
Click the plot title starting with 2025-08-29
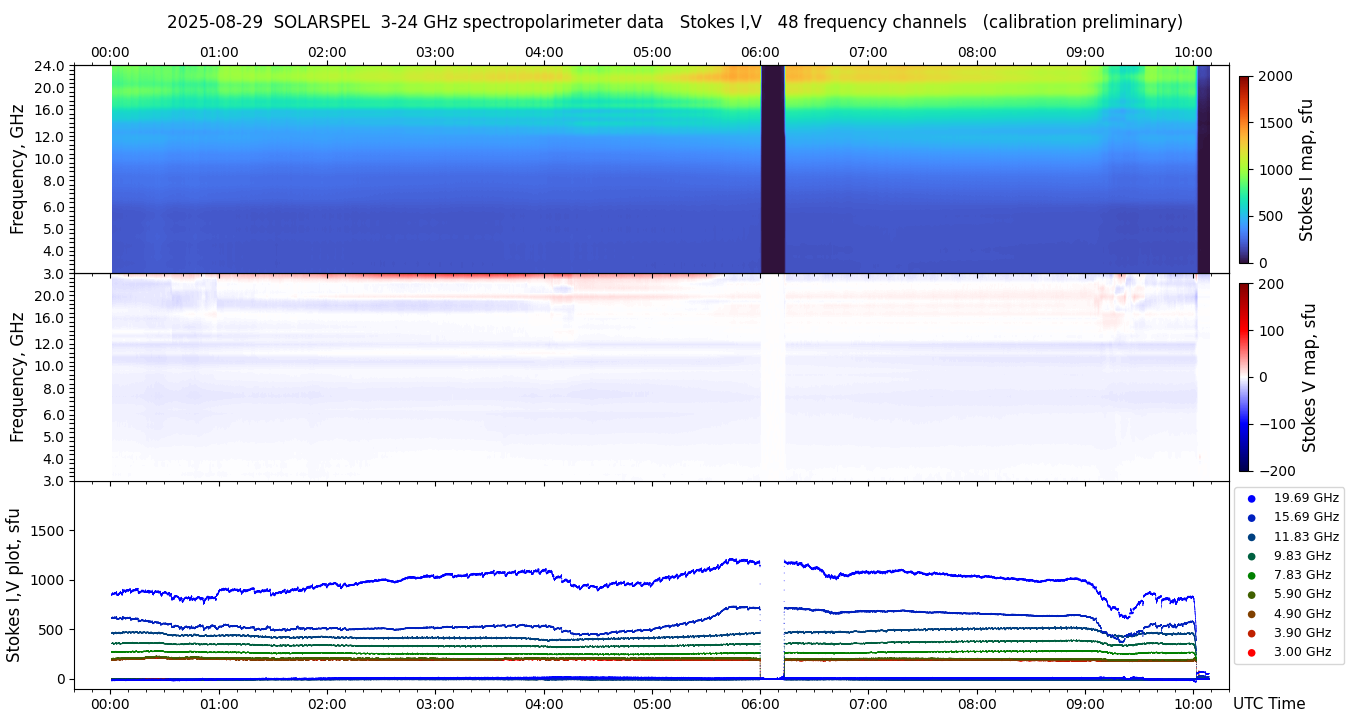(674, 22)
